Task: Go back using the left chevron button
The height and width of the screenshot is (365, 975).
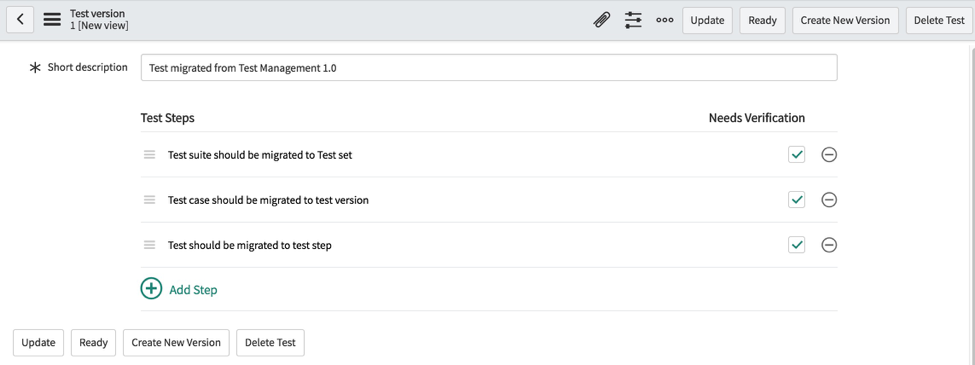Action: click(x=20, y=20)
